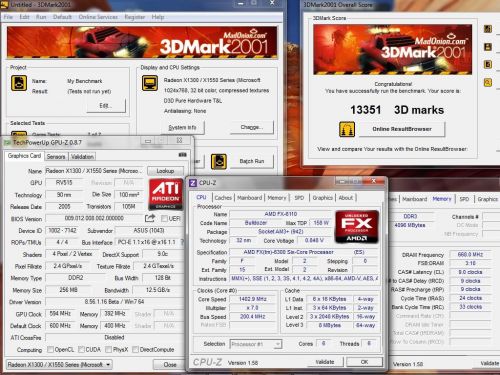
Task: Open the Online Services menu
Action: pyautogui.click(x=98, y=17)
